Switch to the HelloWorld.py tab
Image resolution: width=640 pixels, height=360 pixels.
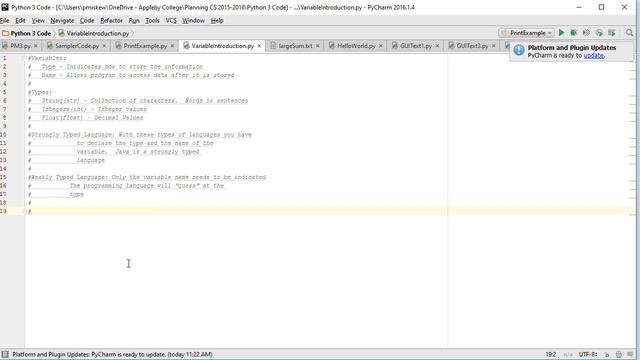[356, 46]
